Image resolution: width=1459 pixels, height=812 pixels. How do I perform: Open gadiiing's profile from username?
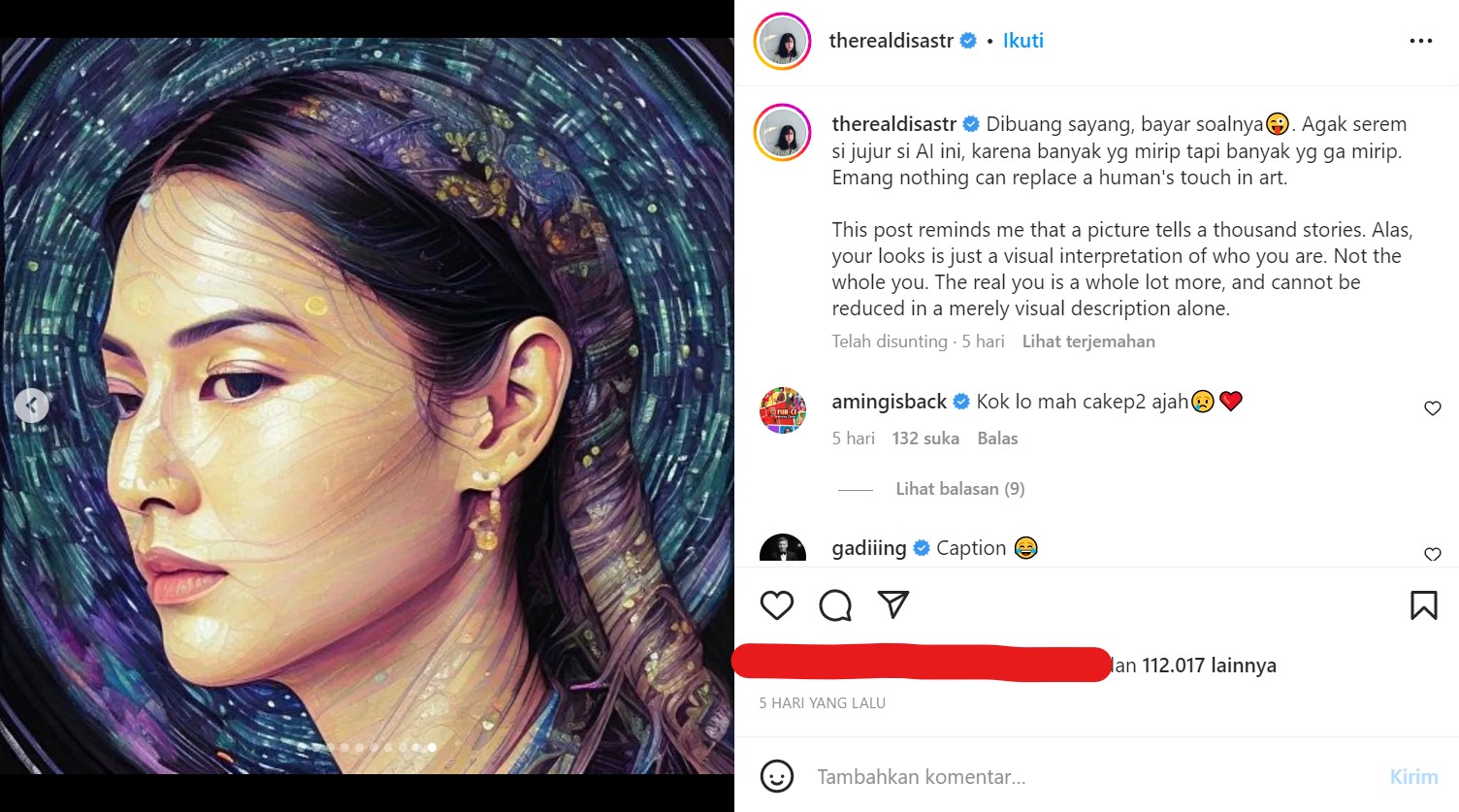[868, 548]
